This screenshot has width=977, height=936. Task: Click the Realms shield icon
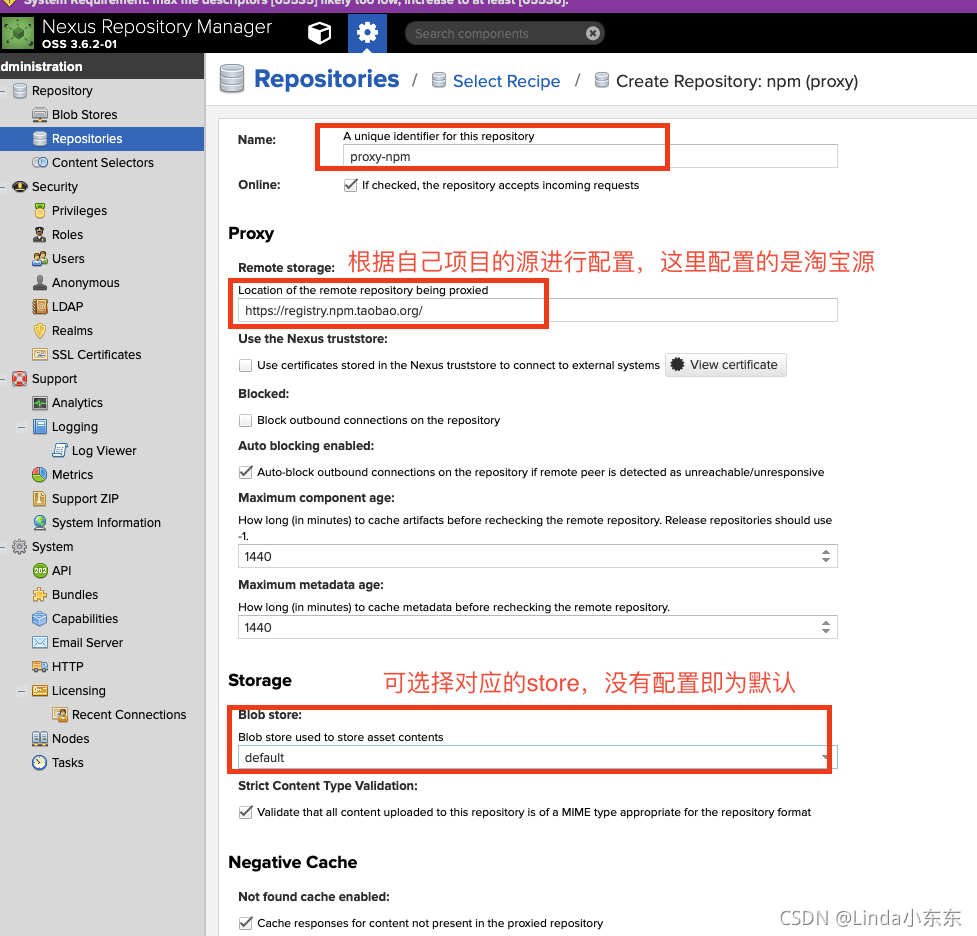[x=40, y=330]
